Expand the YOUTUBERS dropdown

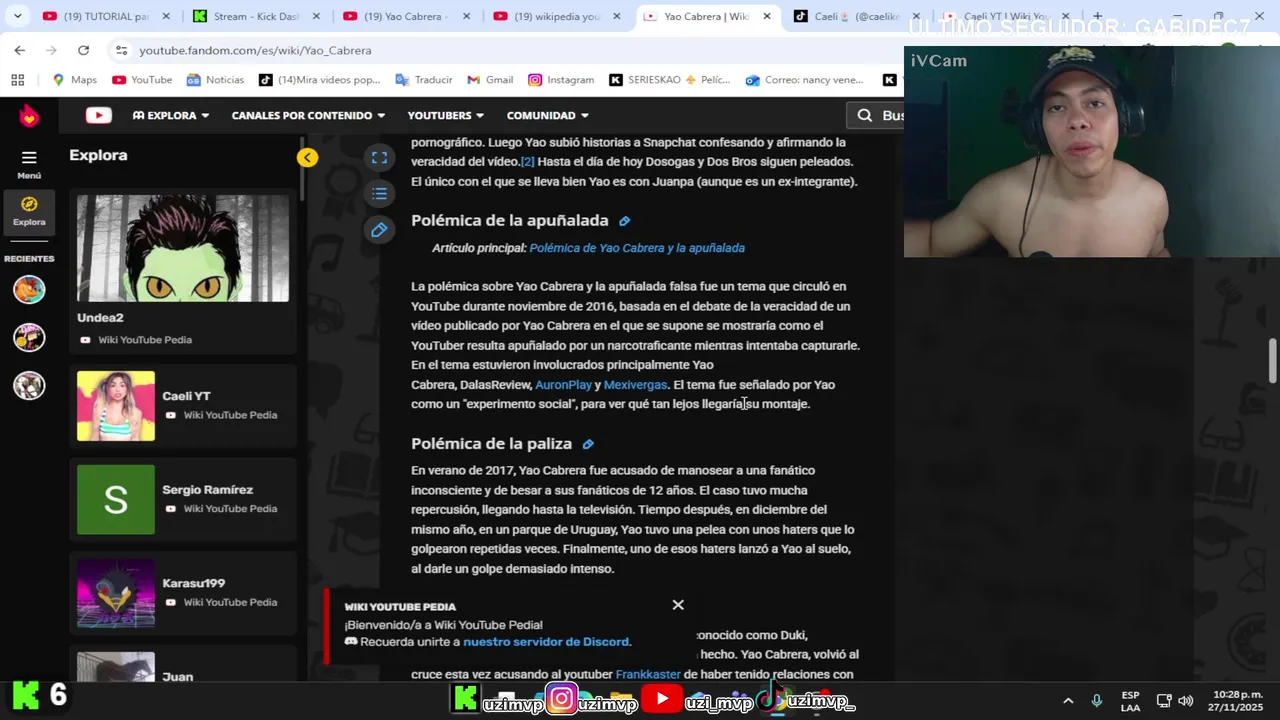tap(446, 116)
